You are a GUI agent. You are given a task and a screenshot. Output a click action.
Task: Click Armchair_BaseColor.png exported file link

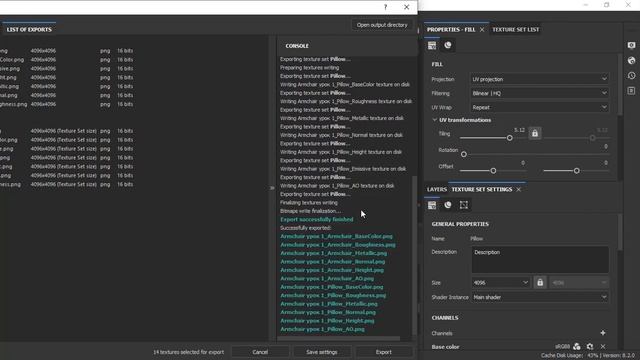coord(336,236)
